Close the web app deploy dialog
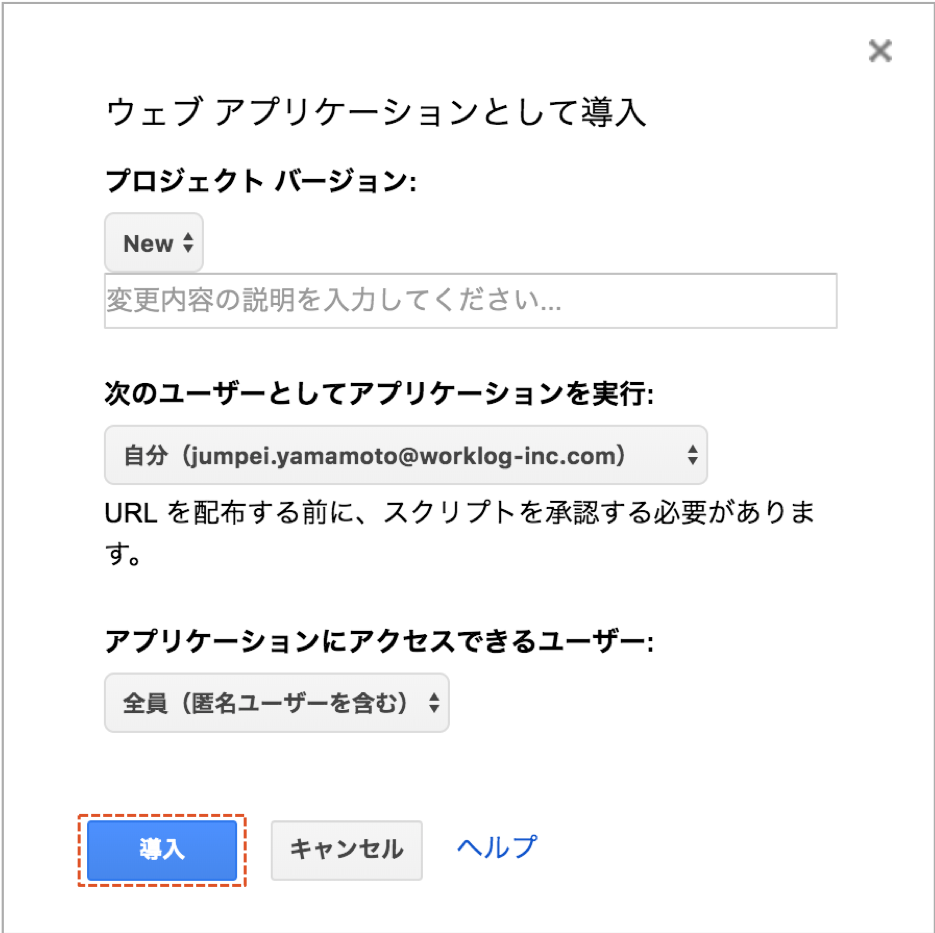935x933 pixels. pos(880,51)
